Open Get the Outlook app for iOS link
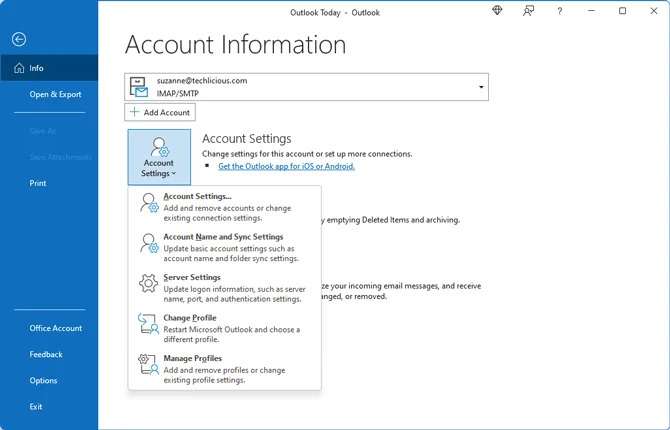This screenshot has height=430, width=670. click(286, 166)
